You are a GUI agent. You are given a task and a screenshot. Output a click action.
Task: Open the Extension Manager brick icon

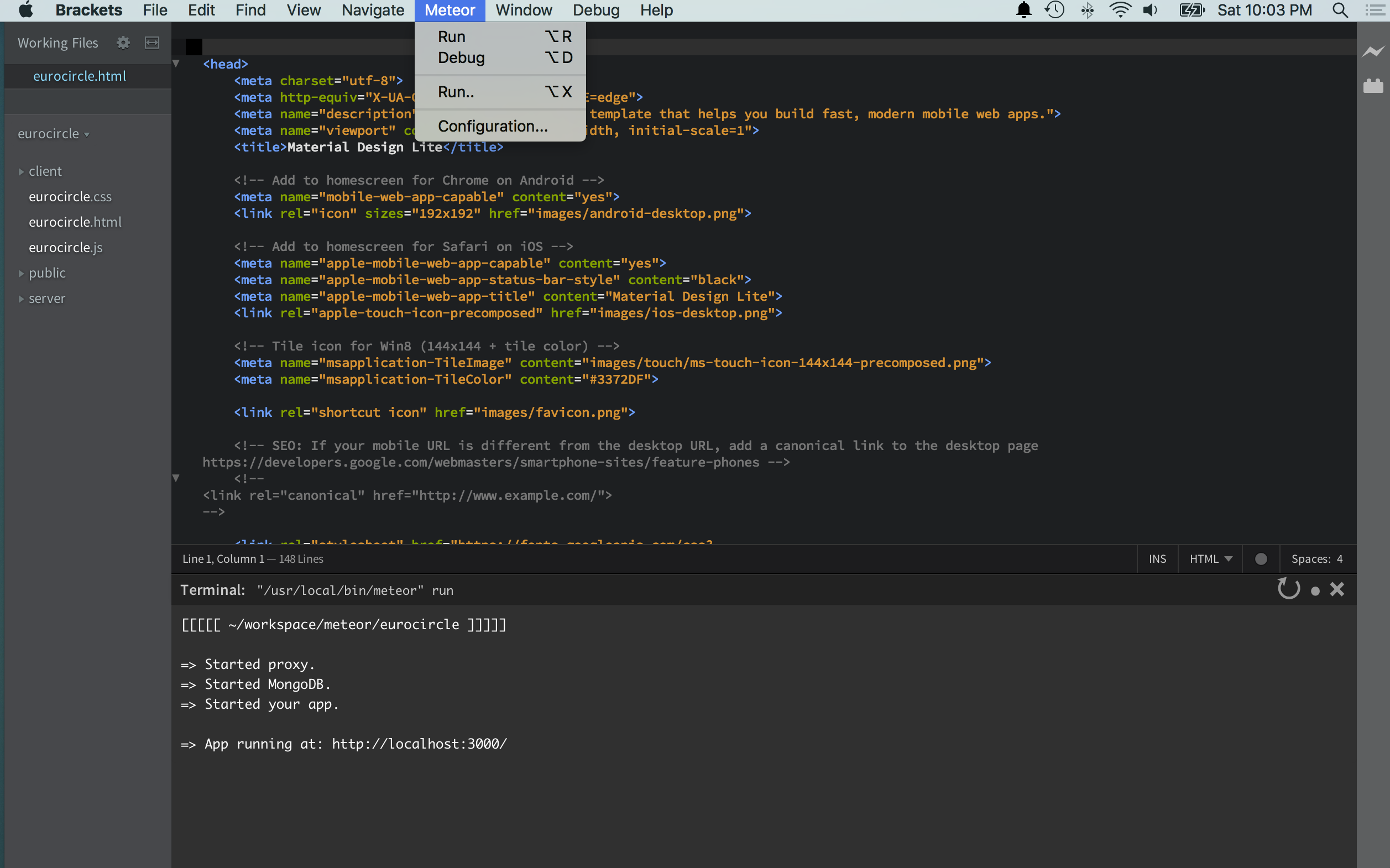click(x=1373, y=86)
